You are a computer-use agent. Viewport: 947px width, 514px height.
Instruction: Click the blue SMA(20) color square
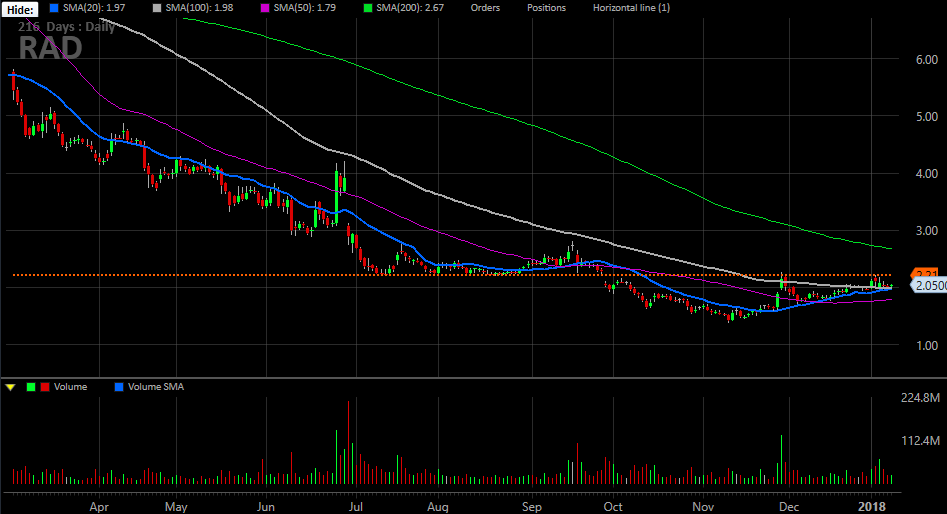point(53,8)
